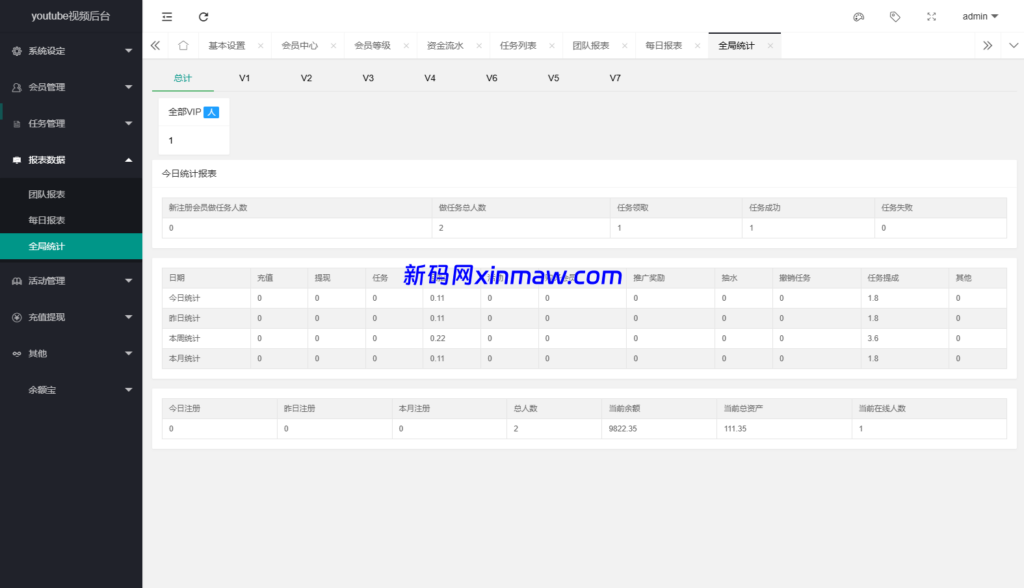
Task: Click the 任务提成 column header
Action: click(x=883, y=278)
